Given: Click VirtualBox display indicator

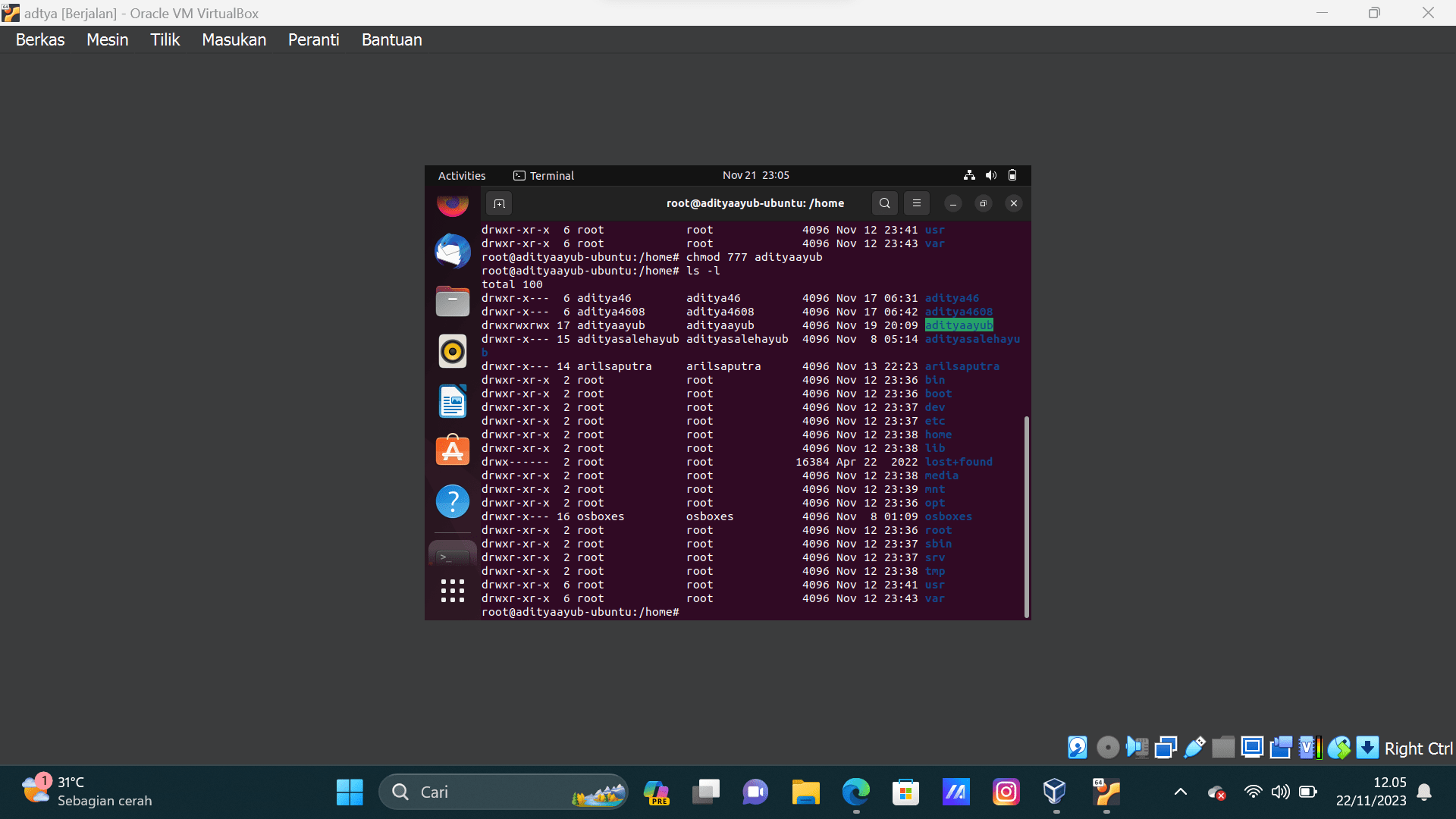Looking at the screenshot, I should [x=1252, y=748].
